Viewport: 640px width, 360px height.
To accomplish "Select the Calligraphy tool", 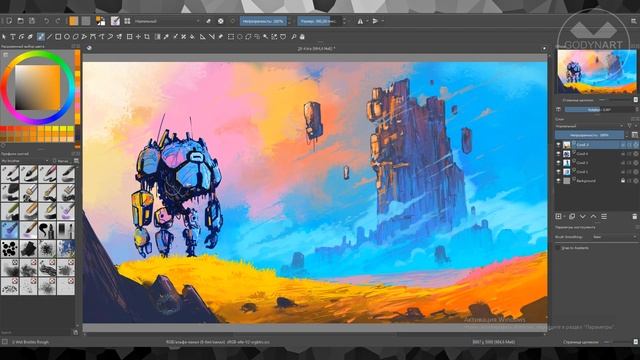I will (30, 37).
